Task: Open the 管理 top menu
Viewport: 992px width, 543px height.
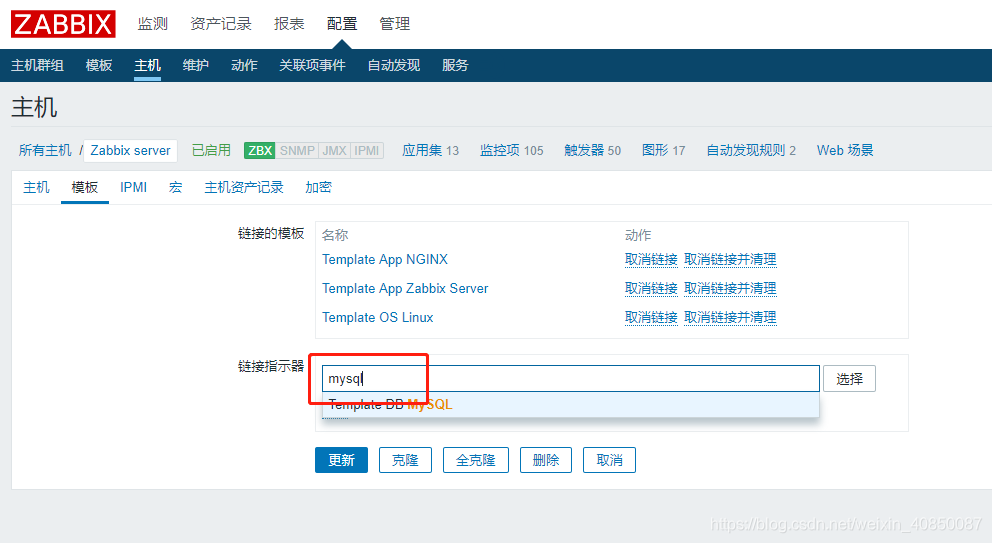Action: pos(395,24)
